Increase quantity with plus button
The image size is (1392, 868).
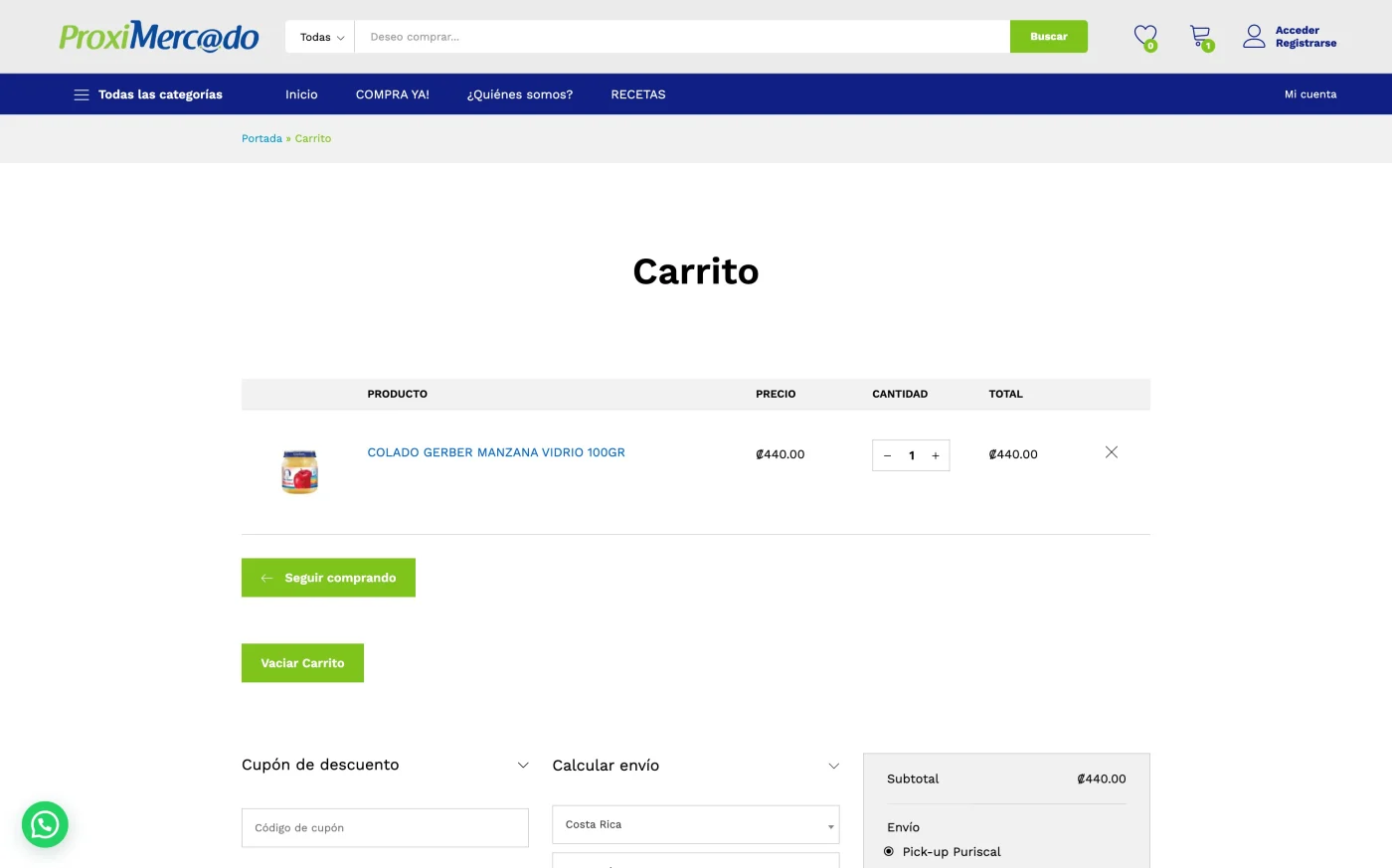[936, 455]
